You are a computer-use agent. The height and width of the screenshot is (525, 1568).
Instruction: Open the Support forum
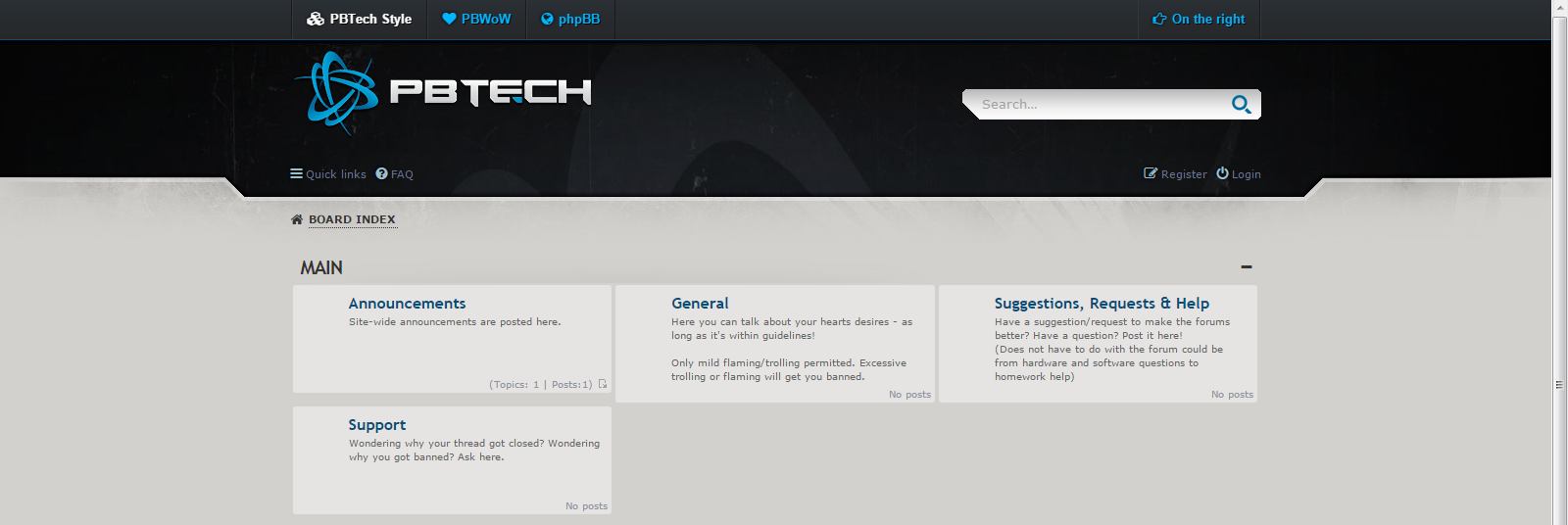[376, 425]
